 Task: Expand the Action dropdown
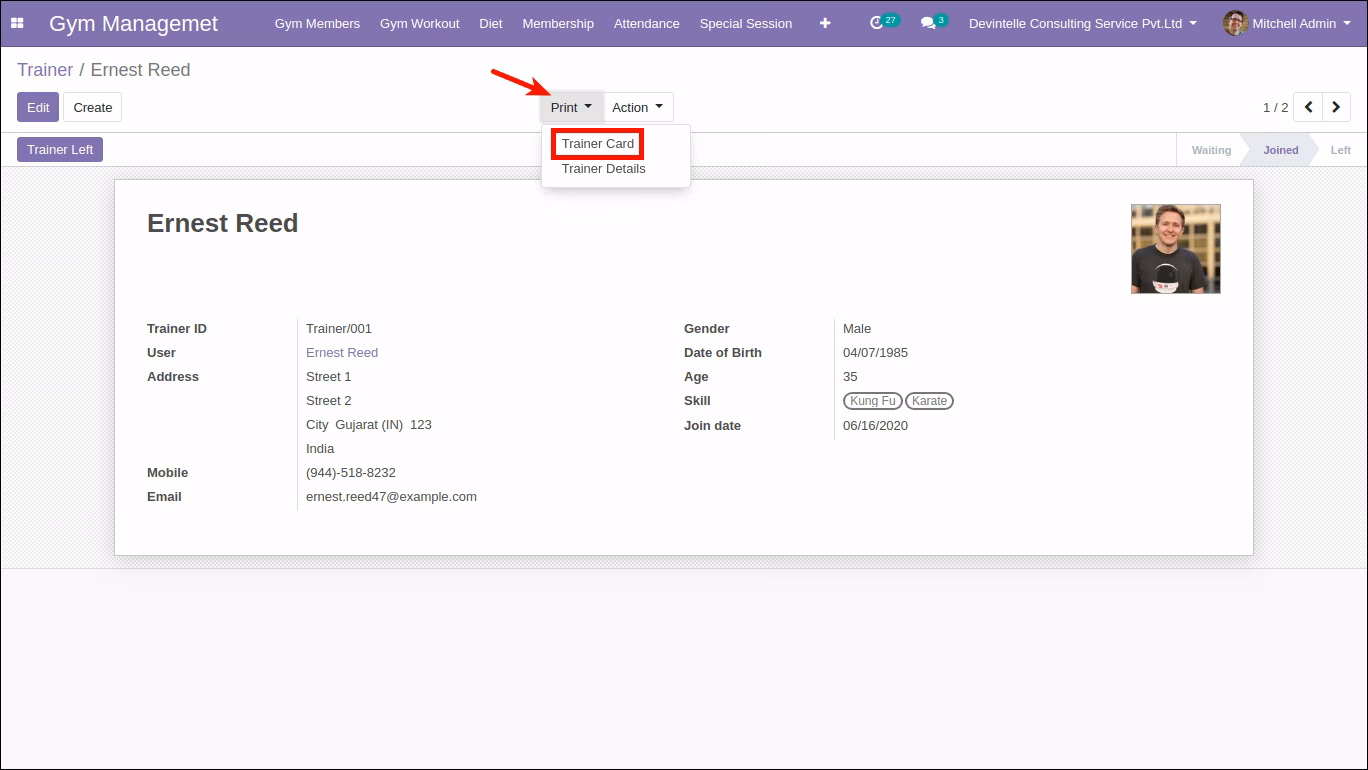(638, 107)
